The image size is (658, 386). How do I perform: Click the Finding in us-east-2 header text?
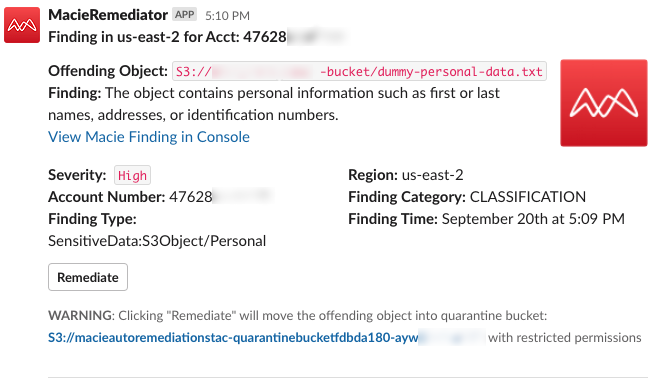197,37
